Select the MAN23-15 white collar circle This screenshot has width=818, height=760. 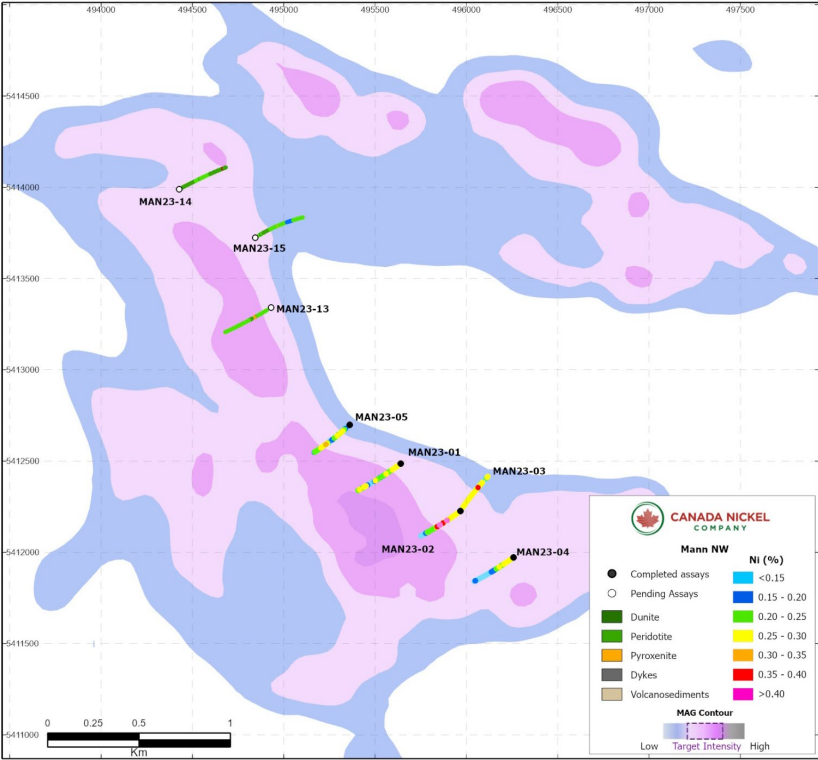click(x=255, y=237)
